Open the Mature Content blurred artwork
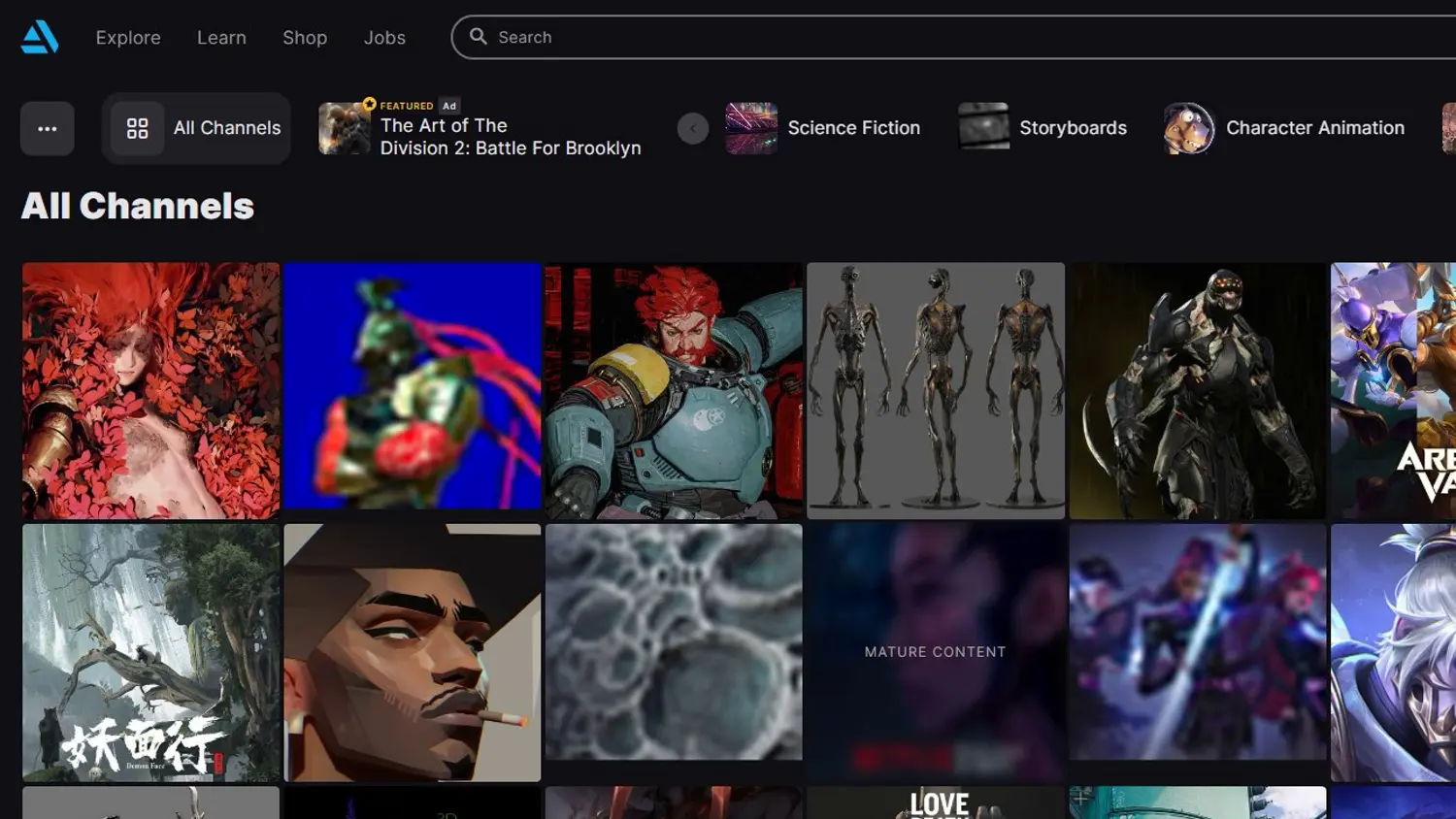This screenshot has height=819, width=1456. tap(936, 653)
